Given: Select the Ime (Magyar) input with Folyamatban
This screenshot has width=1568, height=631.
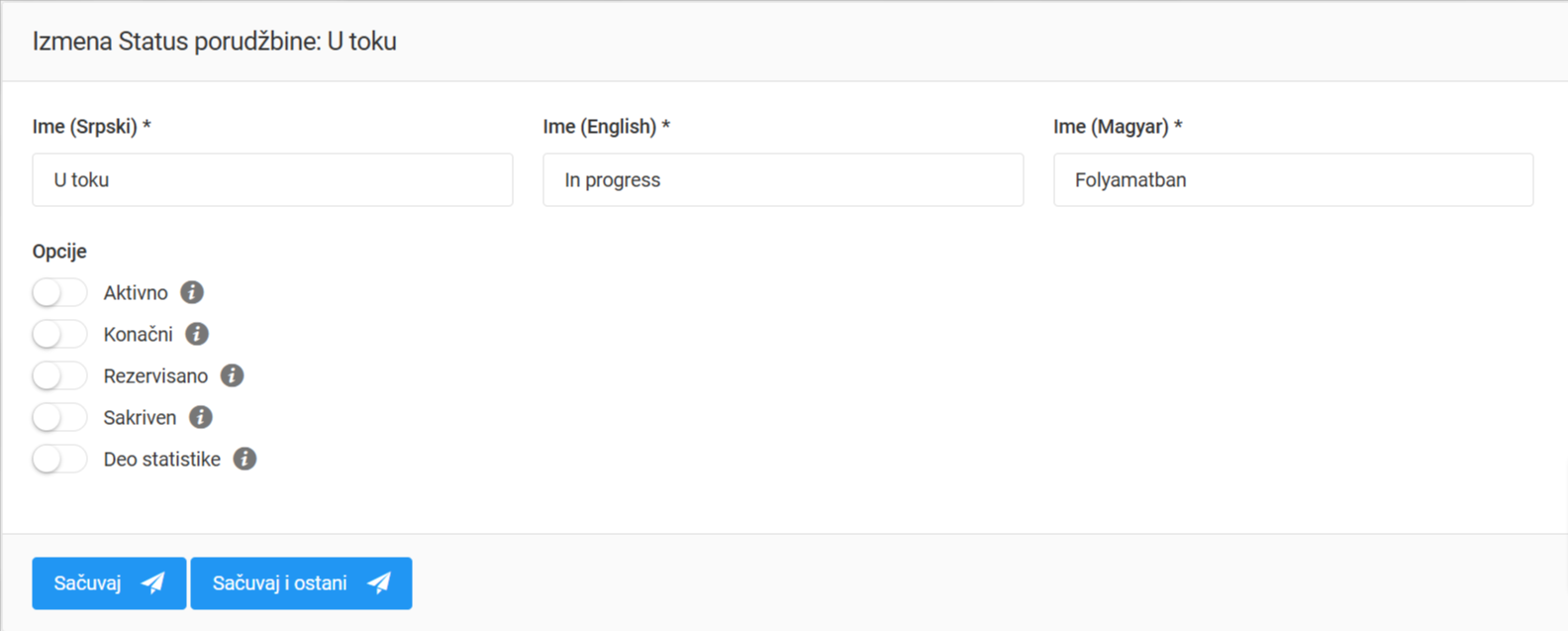Looking at the screenshot, I should [x=1293, y=179].
